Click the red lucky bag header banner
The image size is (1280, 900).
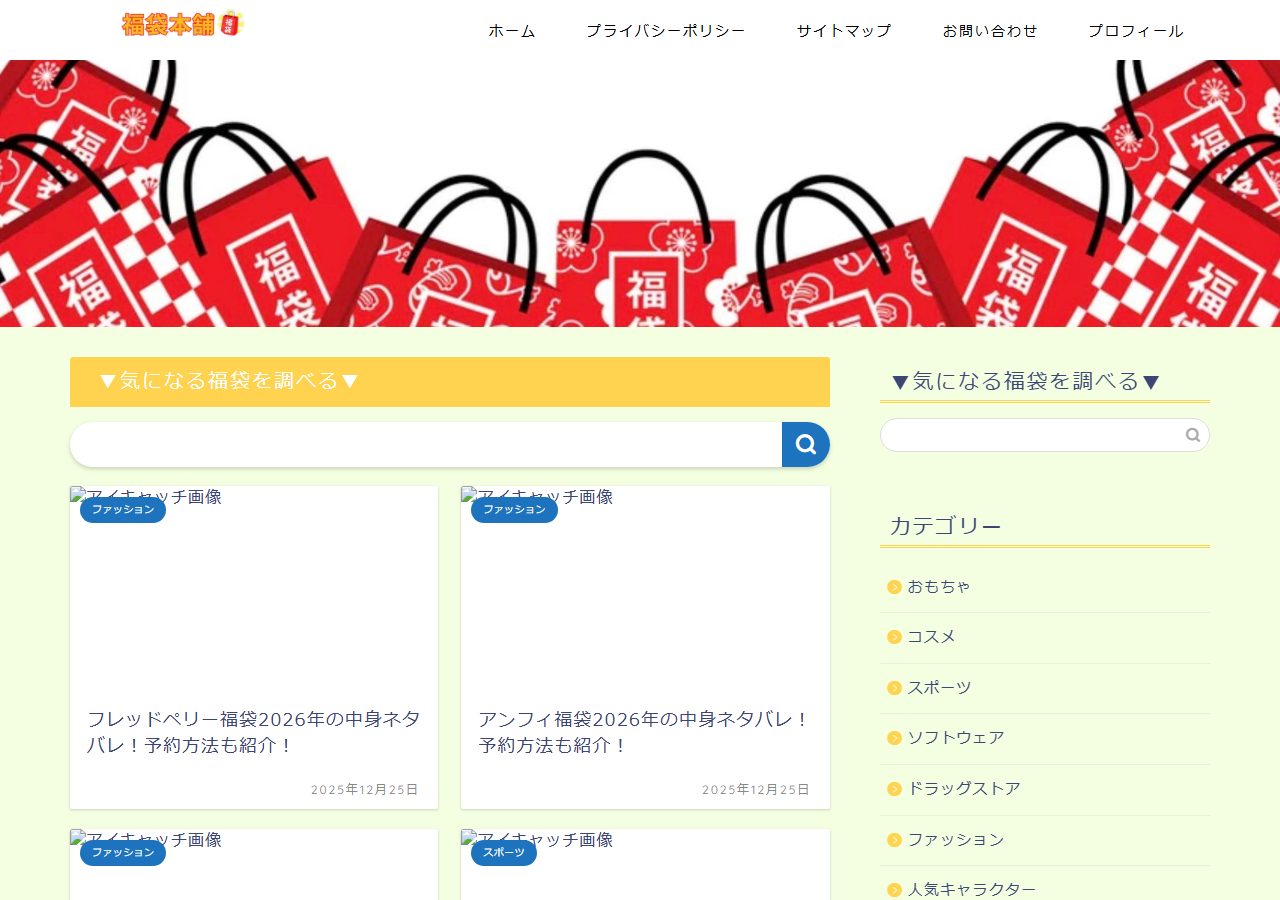[640, 193]
